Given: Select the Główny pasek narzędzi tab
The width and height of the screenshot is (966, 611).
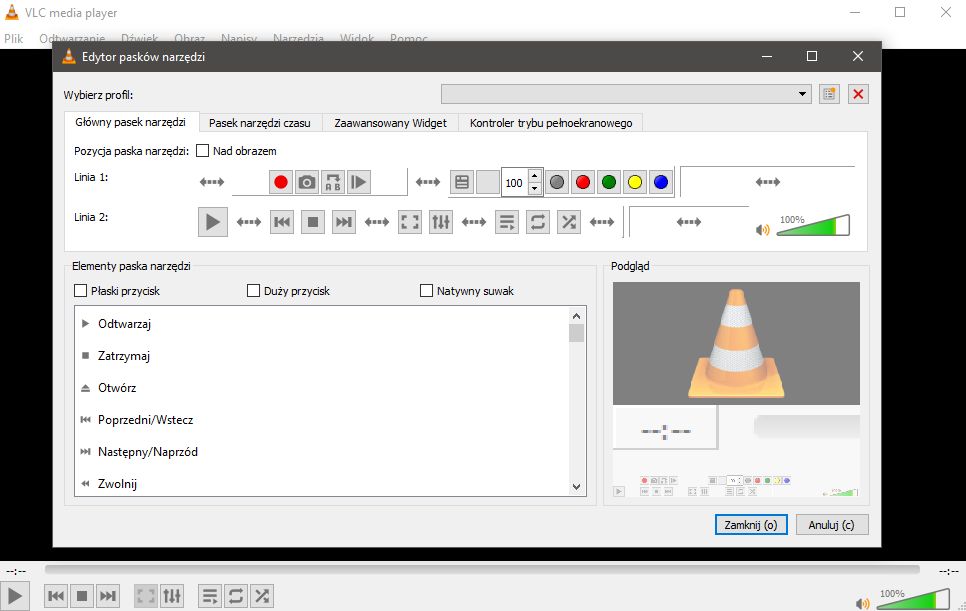Looking at the screenshot, I should click(131, 122).
